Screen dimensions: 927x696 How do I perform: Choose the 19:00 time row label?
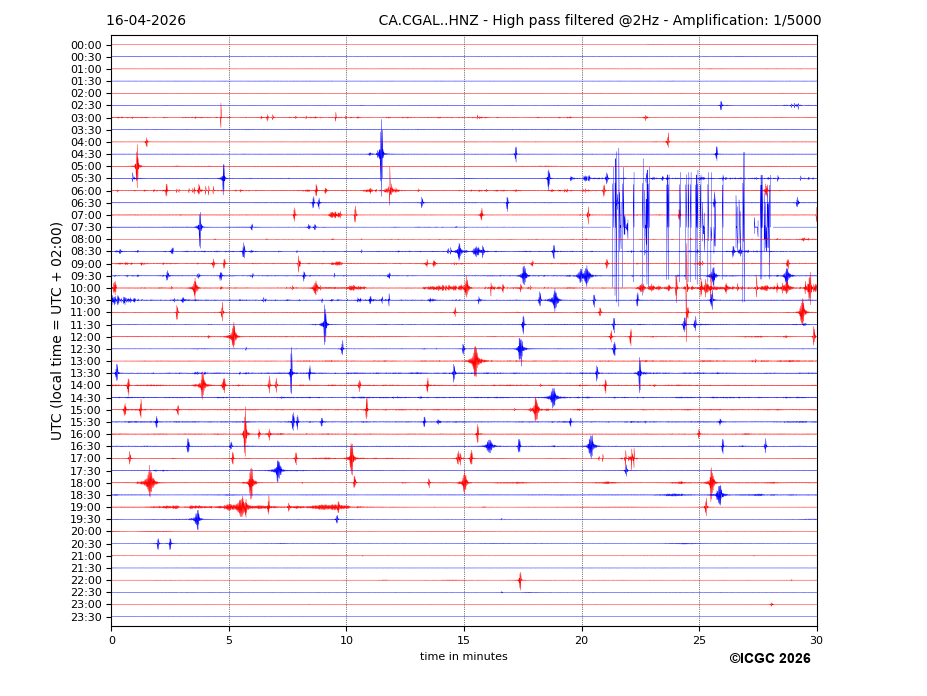[x=86, y=507]
